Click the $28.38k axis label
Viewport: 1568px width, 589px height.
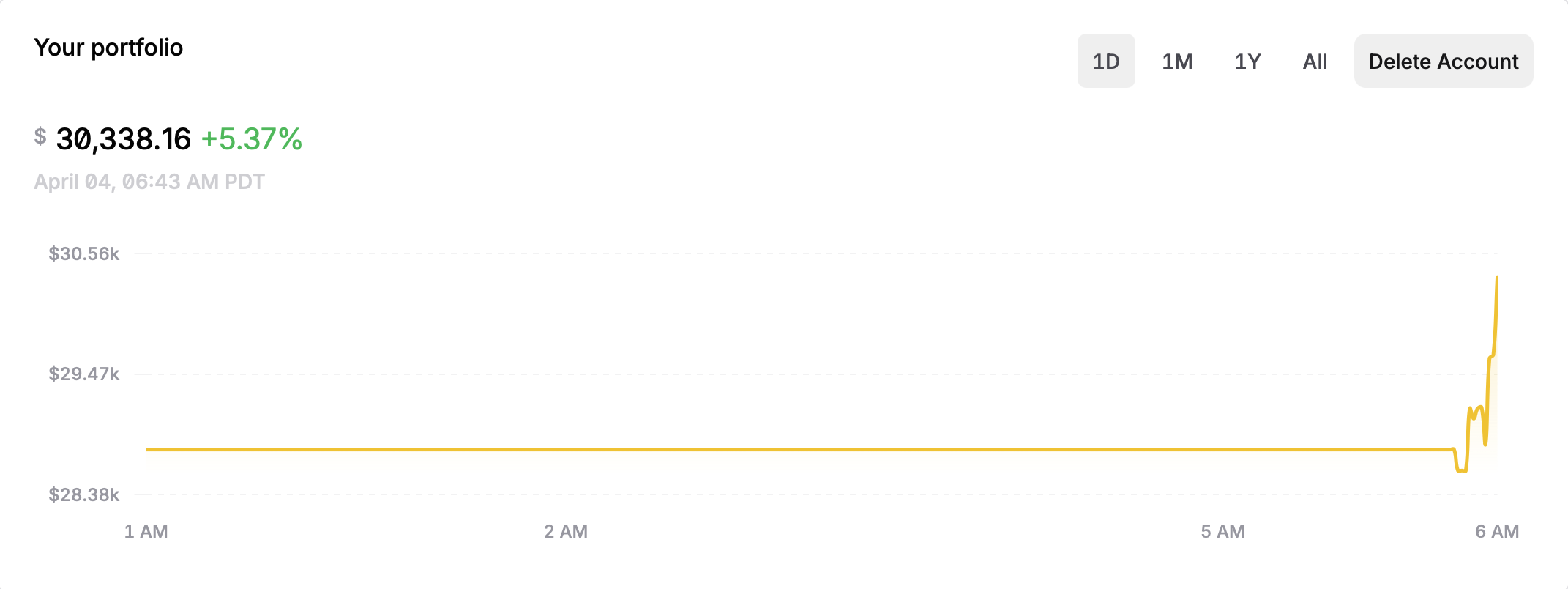click(x=84, y=494)
